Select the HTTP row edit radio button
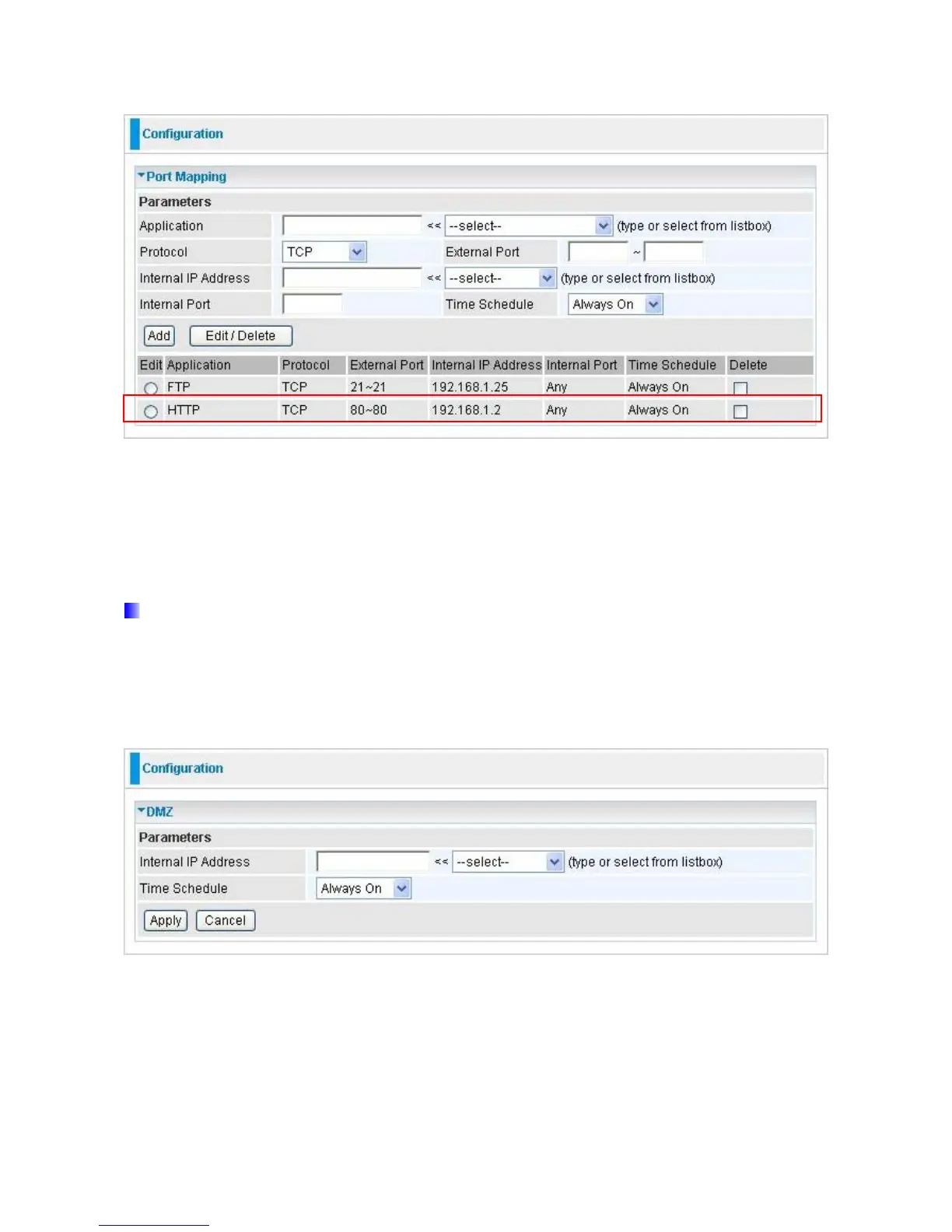The height and width of the screenshot is (1232, 952). click(x=151, y=411)
